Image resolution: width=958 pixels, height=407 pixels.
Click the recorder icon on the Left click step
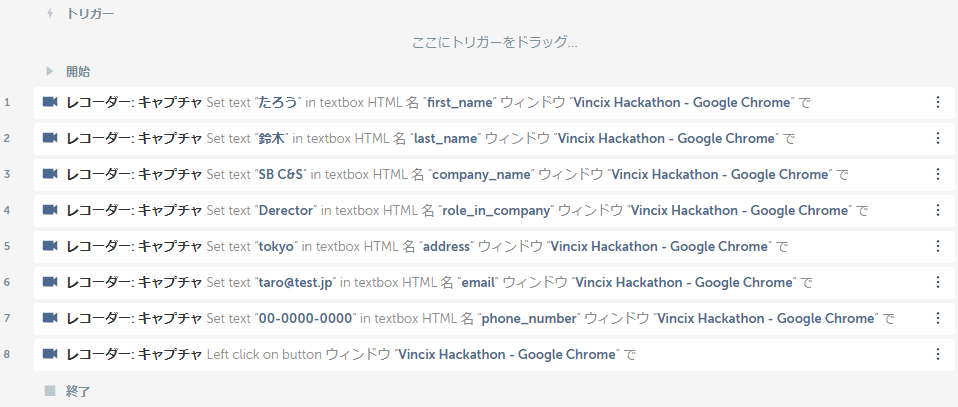(50, 354)
